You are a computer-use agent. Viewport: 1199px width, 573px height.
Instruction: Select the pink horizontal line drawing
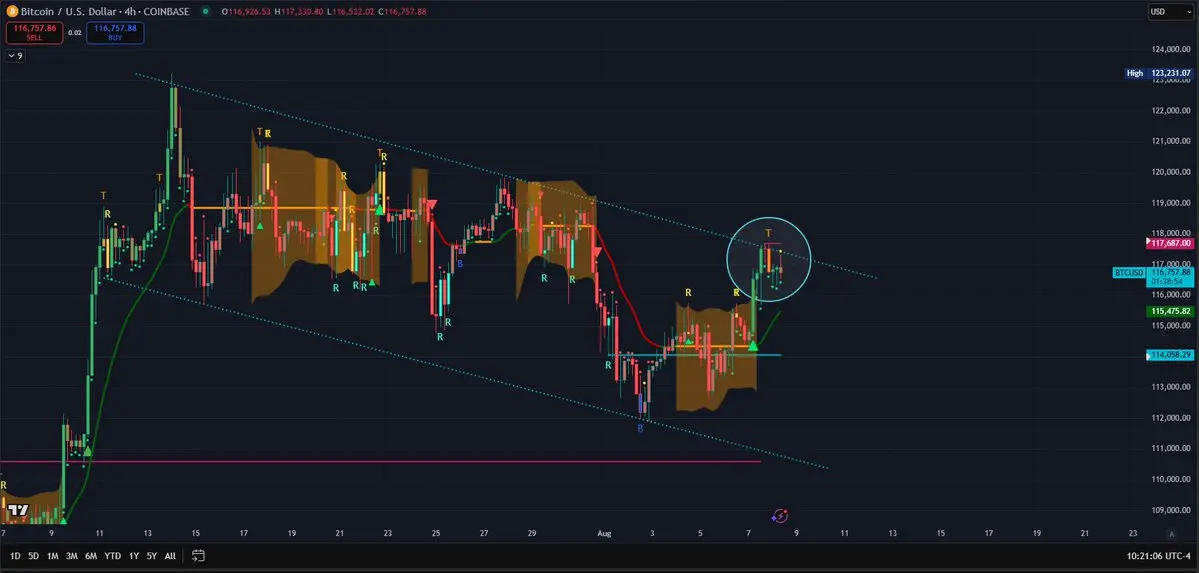click(380, 461)
